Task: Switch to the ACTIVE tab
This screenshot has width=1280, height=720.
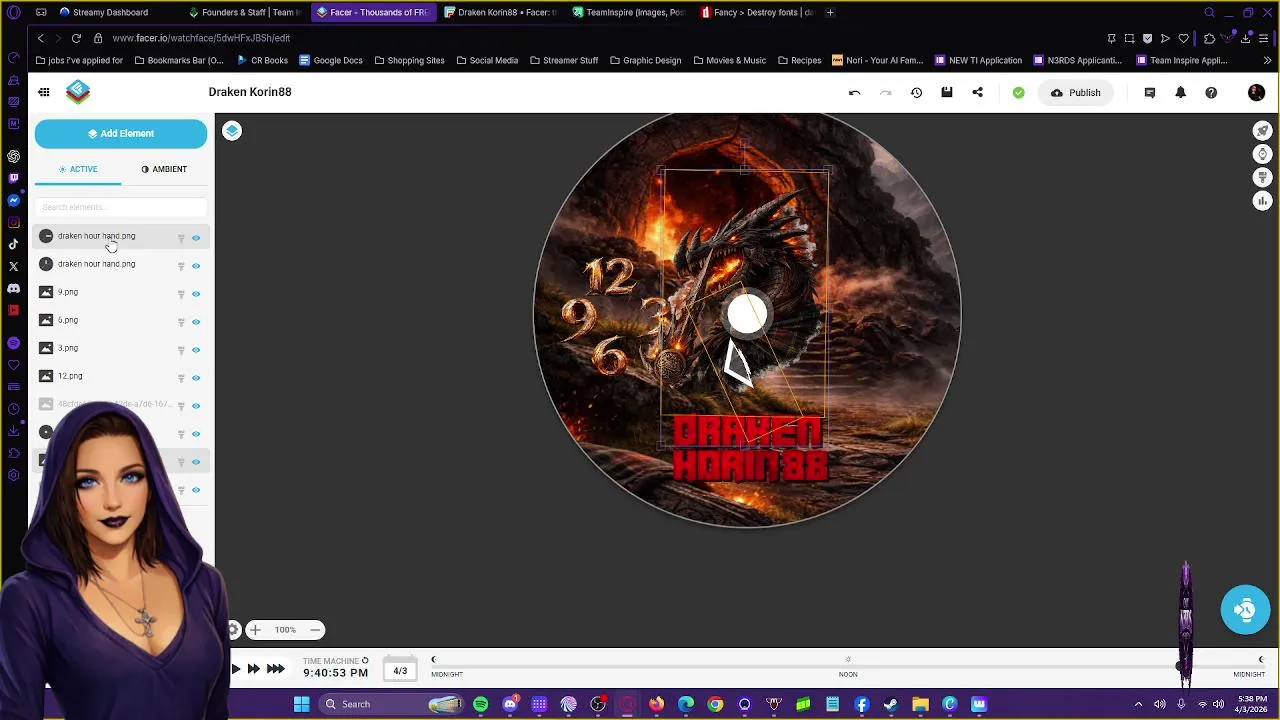Action: [78, 169]
